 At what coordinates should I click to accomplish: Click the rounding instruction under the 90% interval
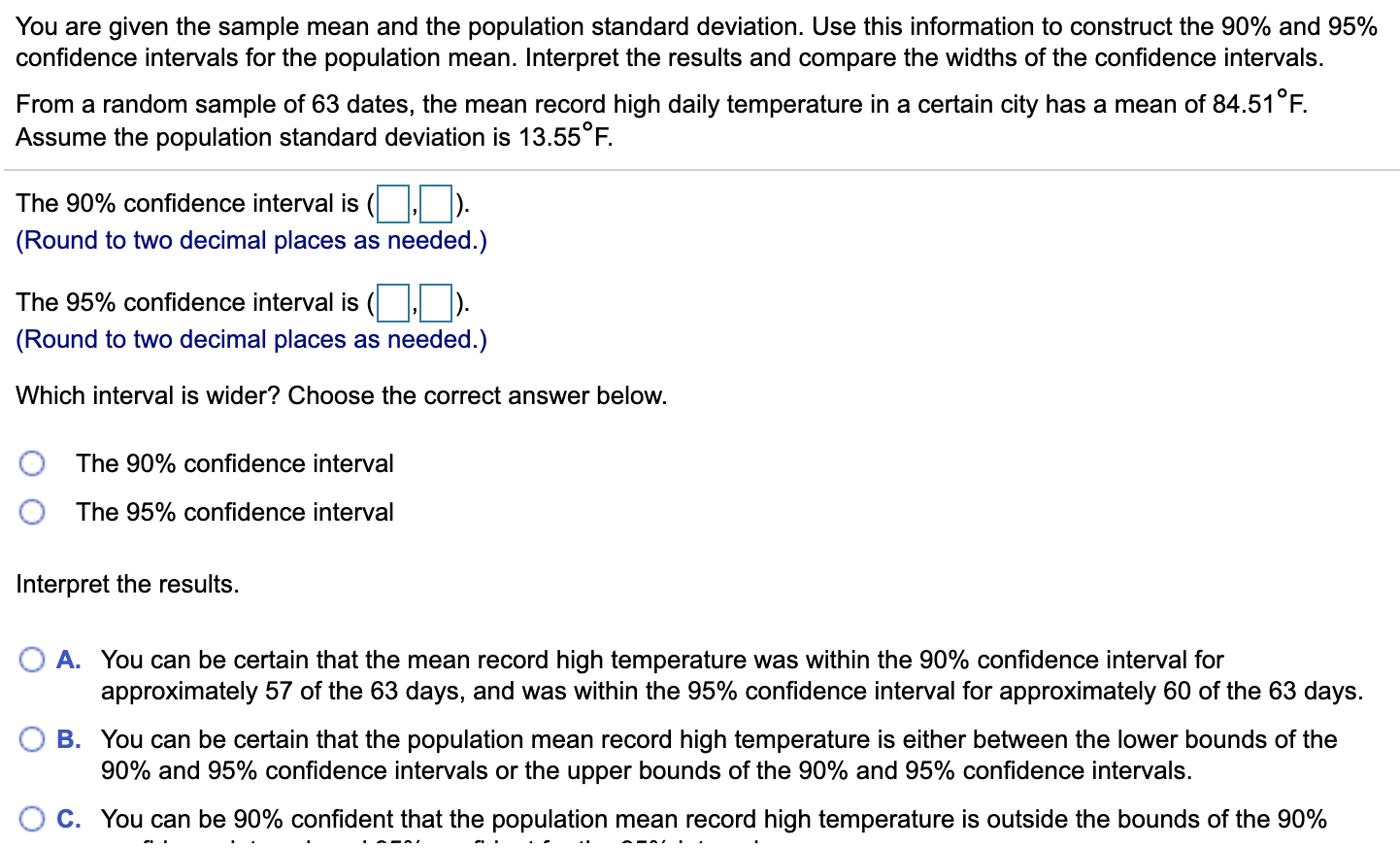coord(250,241)
